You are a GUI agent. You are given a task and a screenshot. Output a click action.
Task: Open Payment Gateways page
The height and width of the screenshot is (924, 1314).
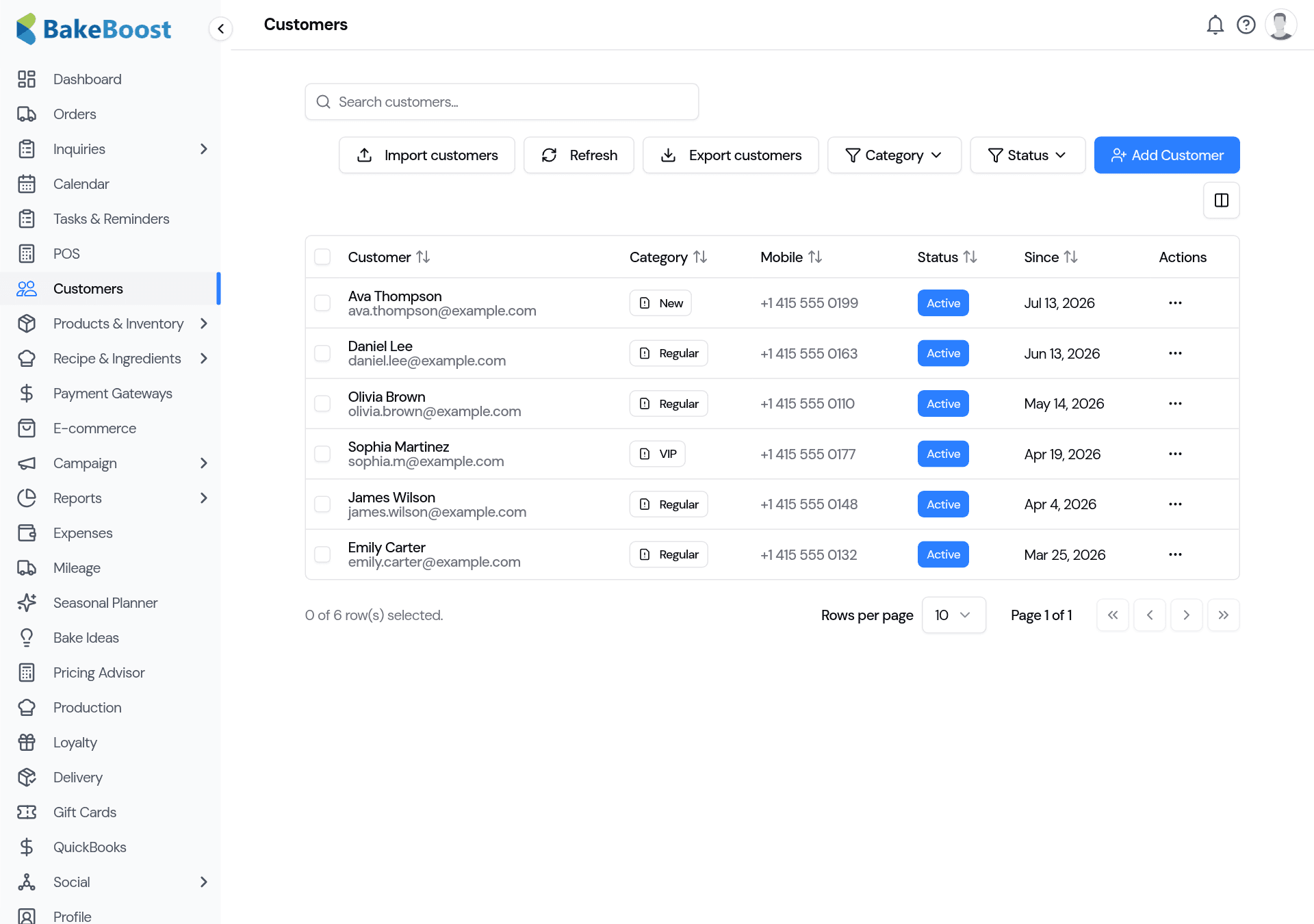coord(110,394)
